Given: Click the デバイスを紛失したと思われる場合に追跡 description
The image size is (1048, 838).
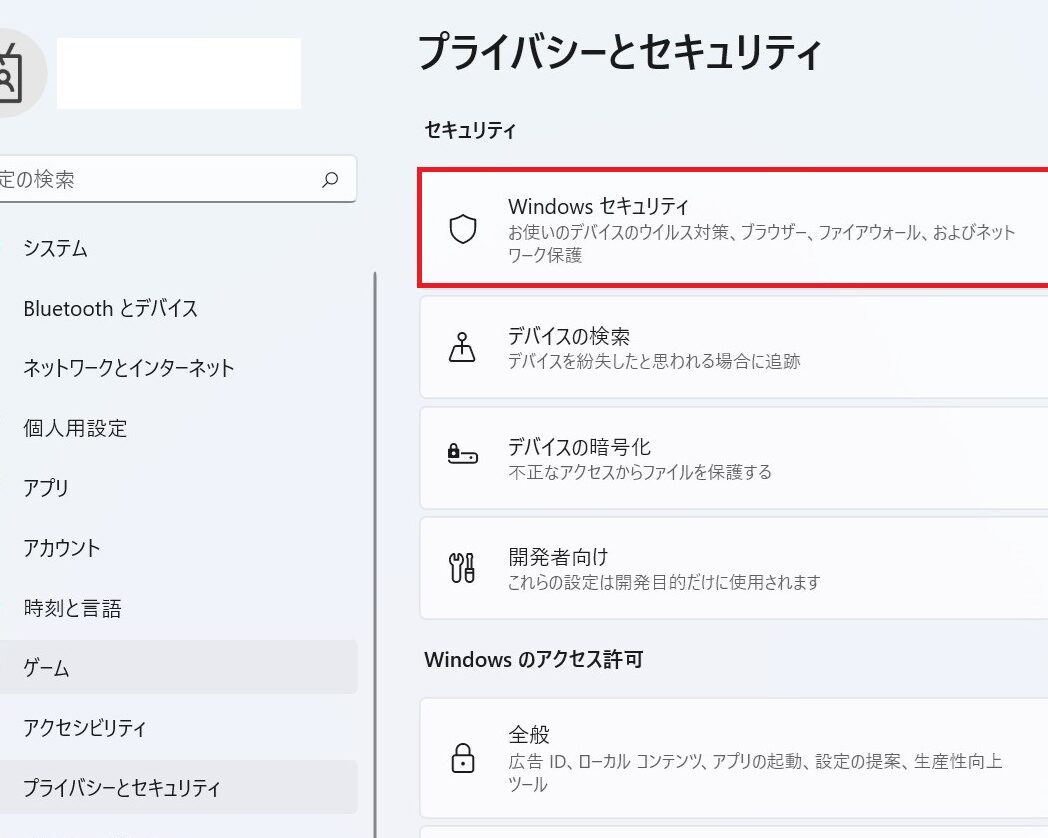Looking at the screenshot, I should (x=654, y=362).
